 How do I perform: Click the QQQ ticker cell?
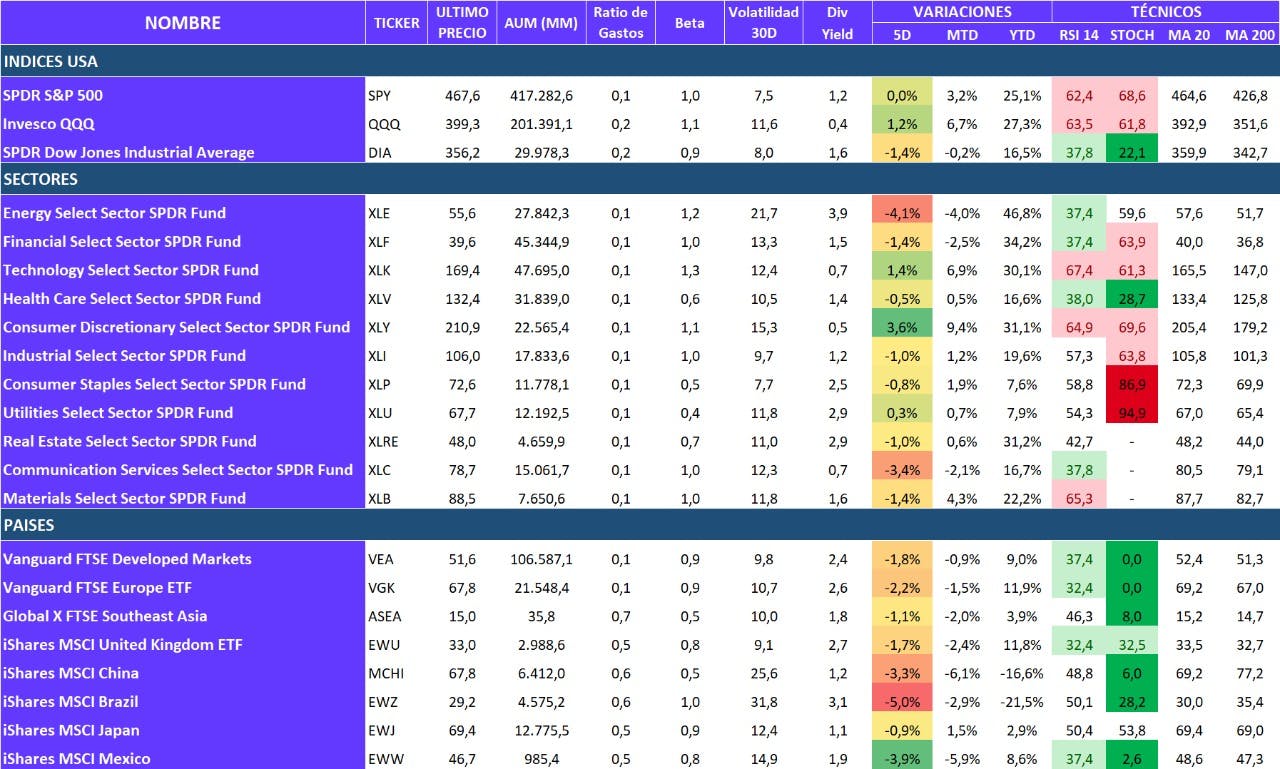coord(396,124)
